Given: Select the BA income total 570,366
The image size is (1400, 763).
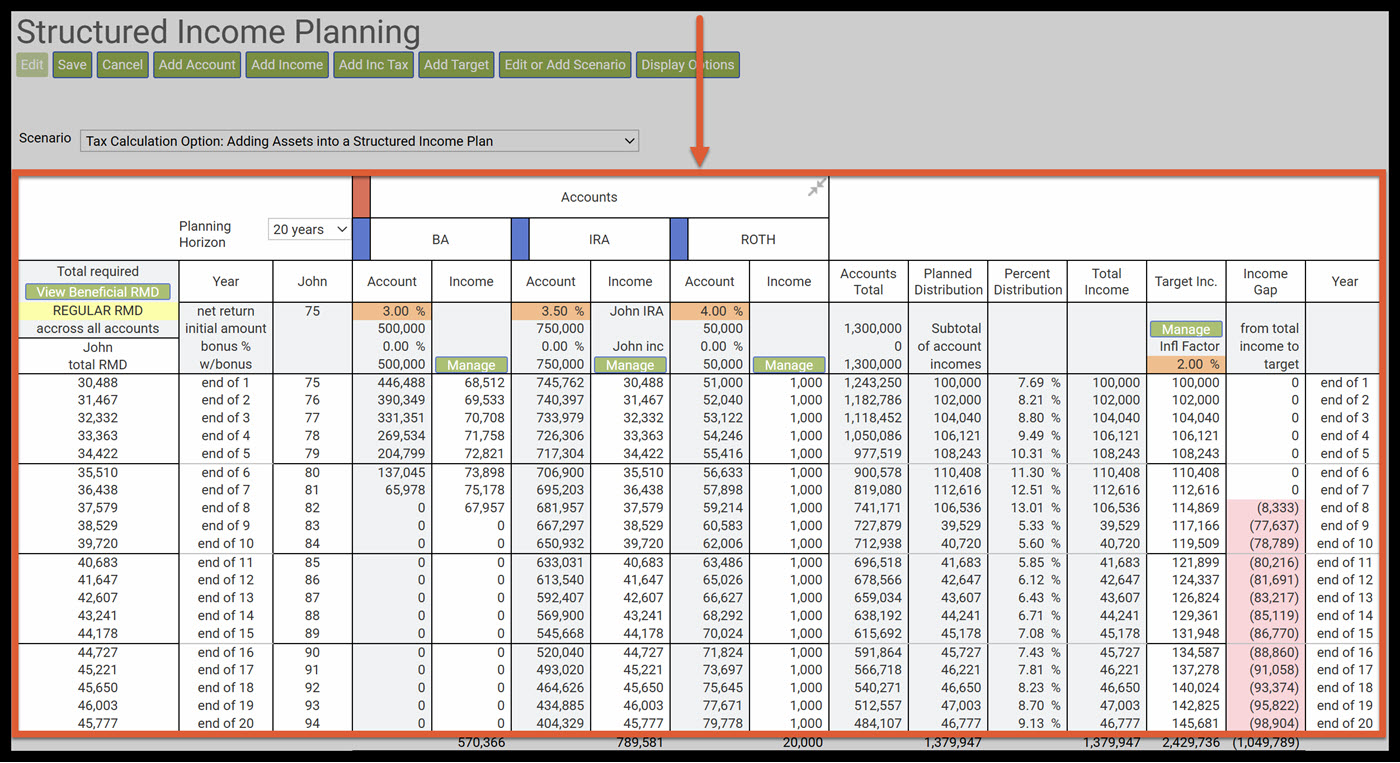Looking at the screenshot, I should (481, 743).
